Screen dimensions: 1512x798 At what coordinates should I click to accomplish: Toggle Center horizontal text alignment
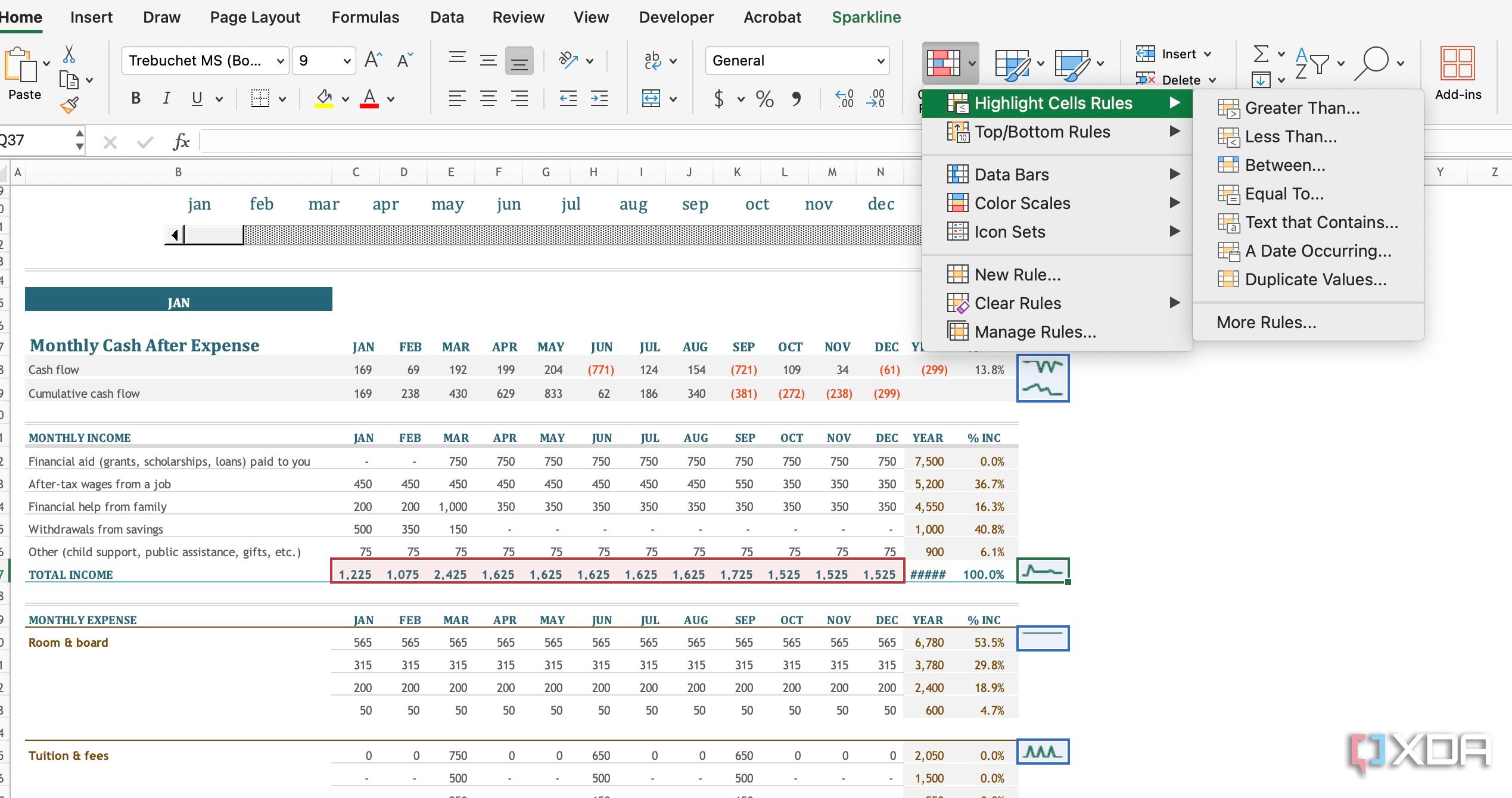(x=489, y=98)
